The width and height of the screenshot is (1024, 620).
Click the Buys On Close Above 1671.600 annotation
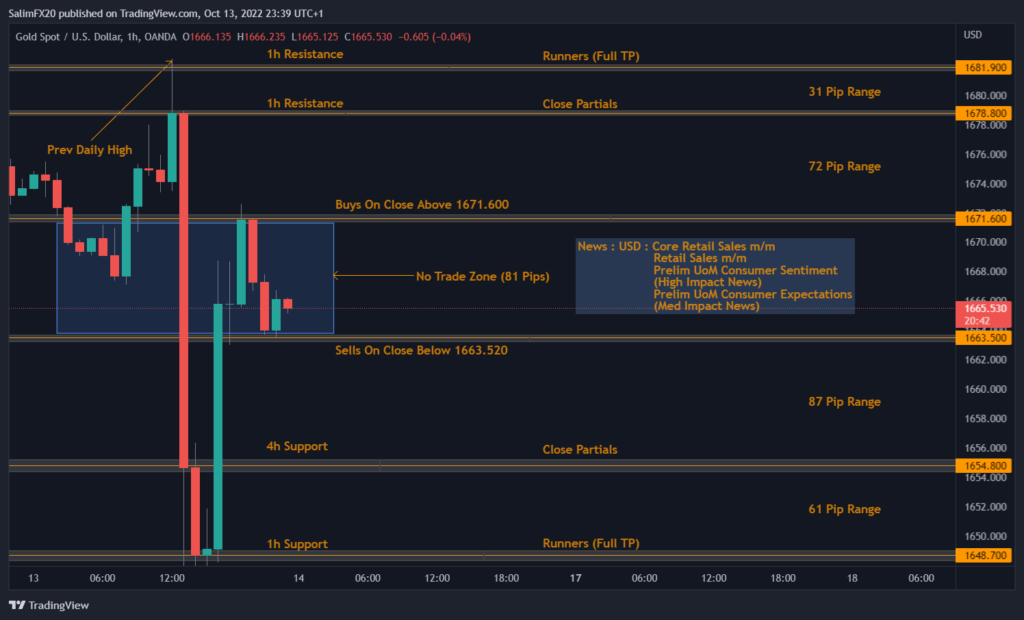422,204
